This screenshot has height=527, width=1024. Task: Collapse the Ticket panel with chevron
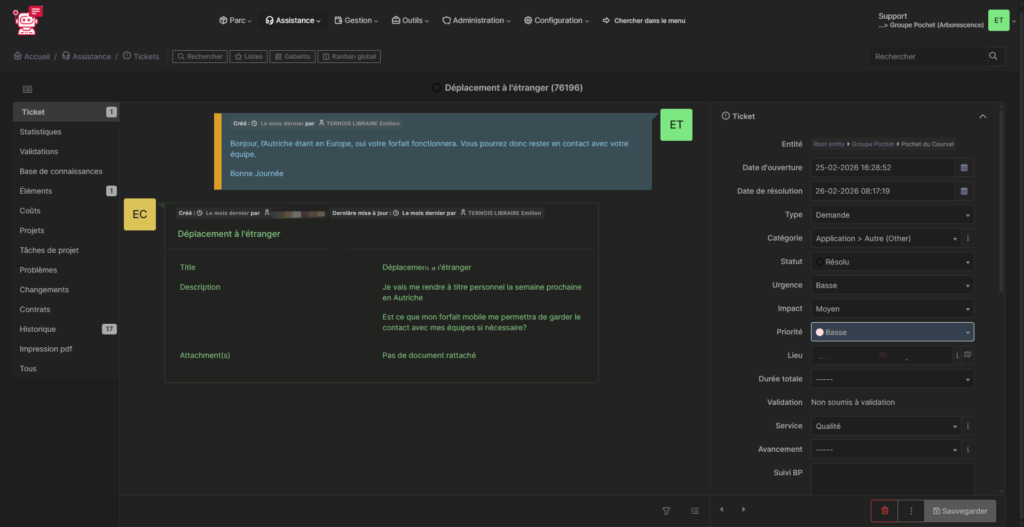[982, 117]
